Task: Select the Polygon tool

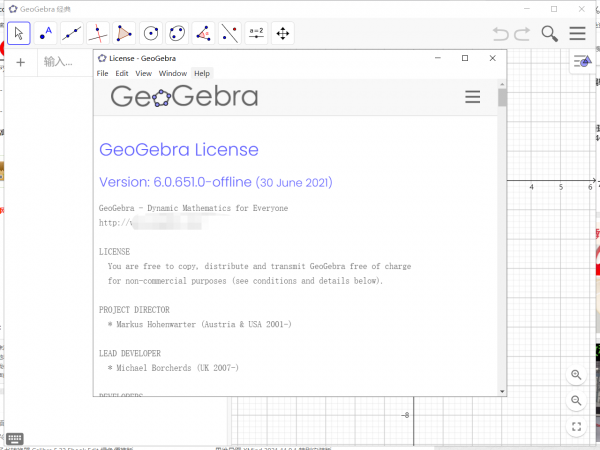Action: click(124, 33)
